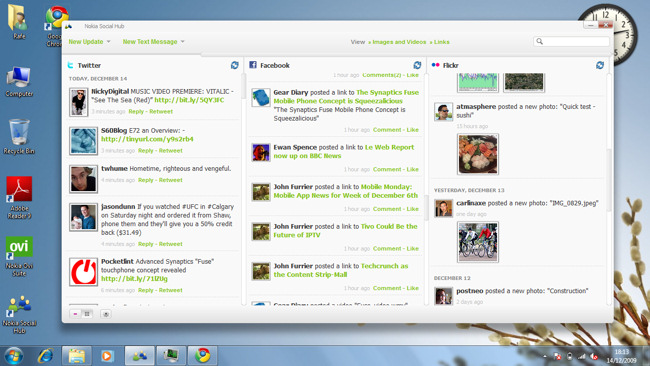Open Google Chrome from taskbar
Screen dimensions: 650x366
[x=203, y=356]
